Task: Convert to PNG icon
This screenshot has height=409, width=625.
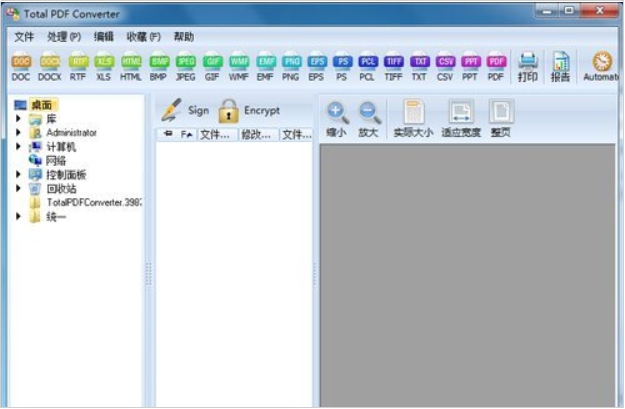Action: tap(291, 67)
